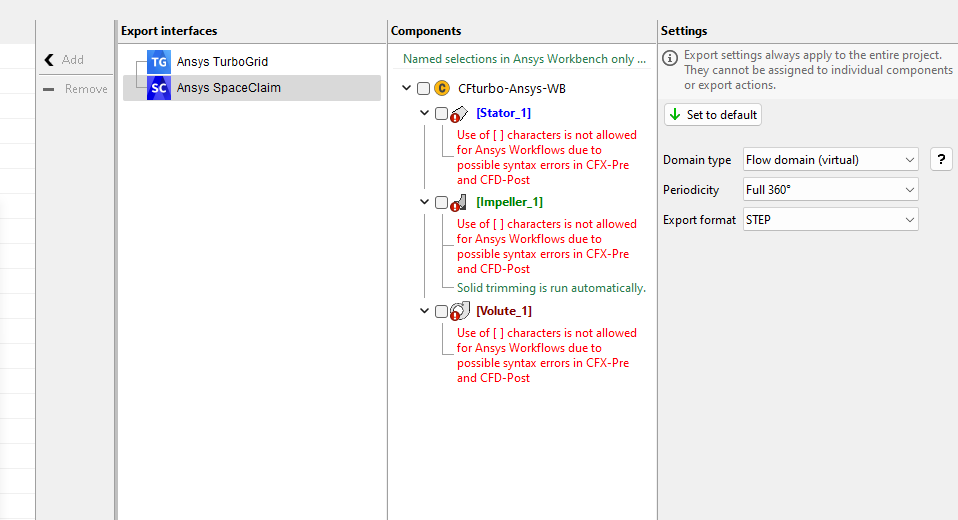Click the Ansys TurboGrid TG icon

click(159, 62)
